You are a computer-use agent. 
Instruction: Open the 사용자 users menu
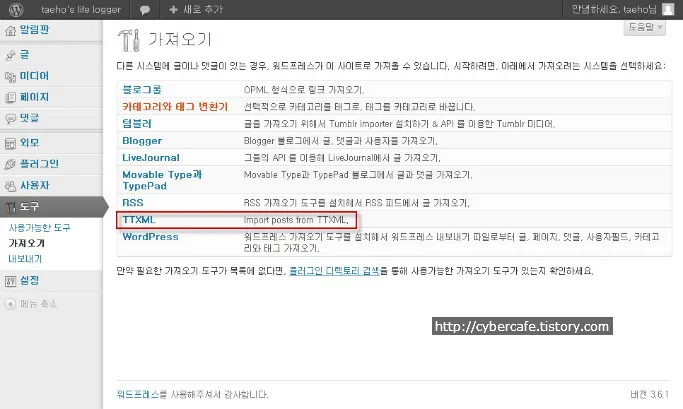click(34, 185)
